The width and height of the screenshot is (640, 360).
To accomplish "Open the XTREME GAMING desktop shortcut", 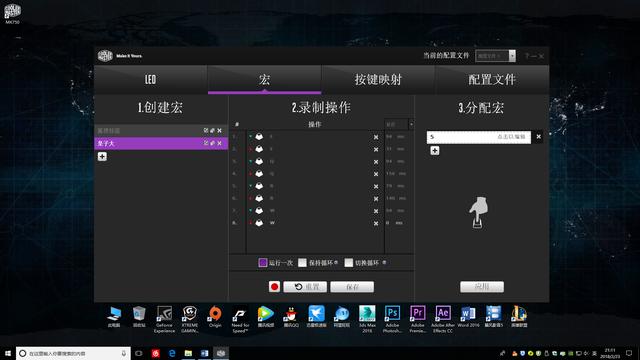I will click(x=190, y=319).
